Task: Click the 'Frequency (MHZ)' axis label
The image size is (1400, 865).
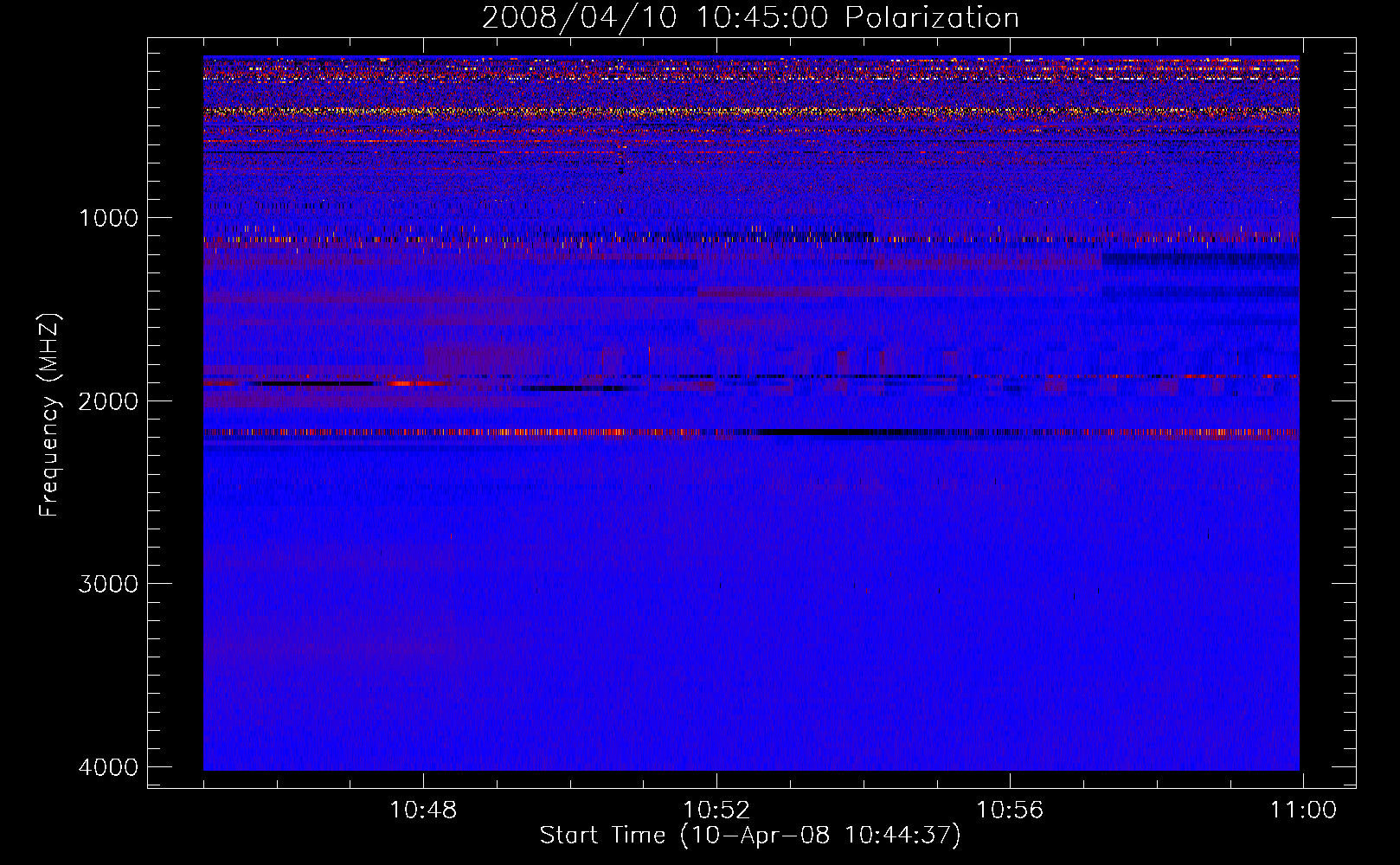Action: pos(49,415)
